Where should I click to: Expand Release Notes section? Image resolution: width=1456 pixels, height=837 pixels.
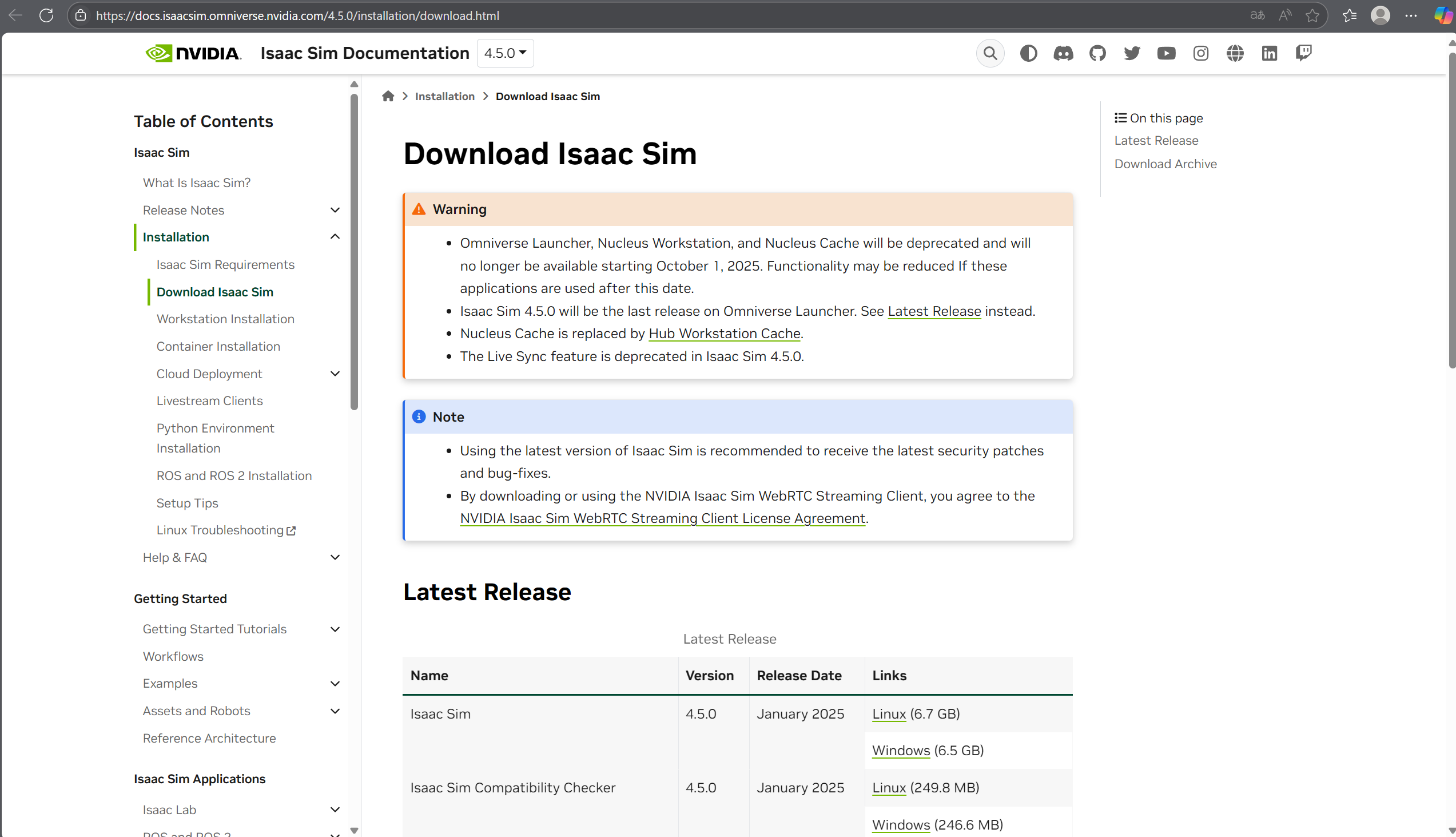click(335, 210)
